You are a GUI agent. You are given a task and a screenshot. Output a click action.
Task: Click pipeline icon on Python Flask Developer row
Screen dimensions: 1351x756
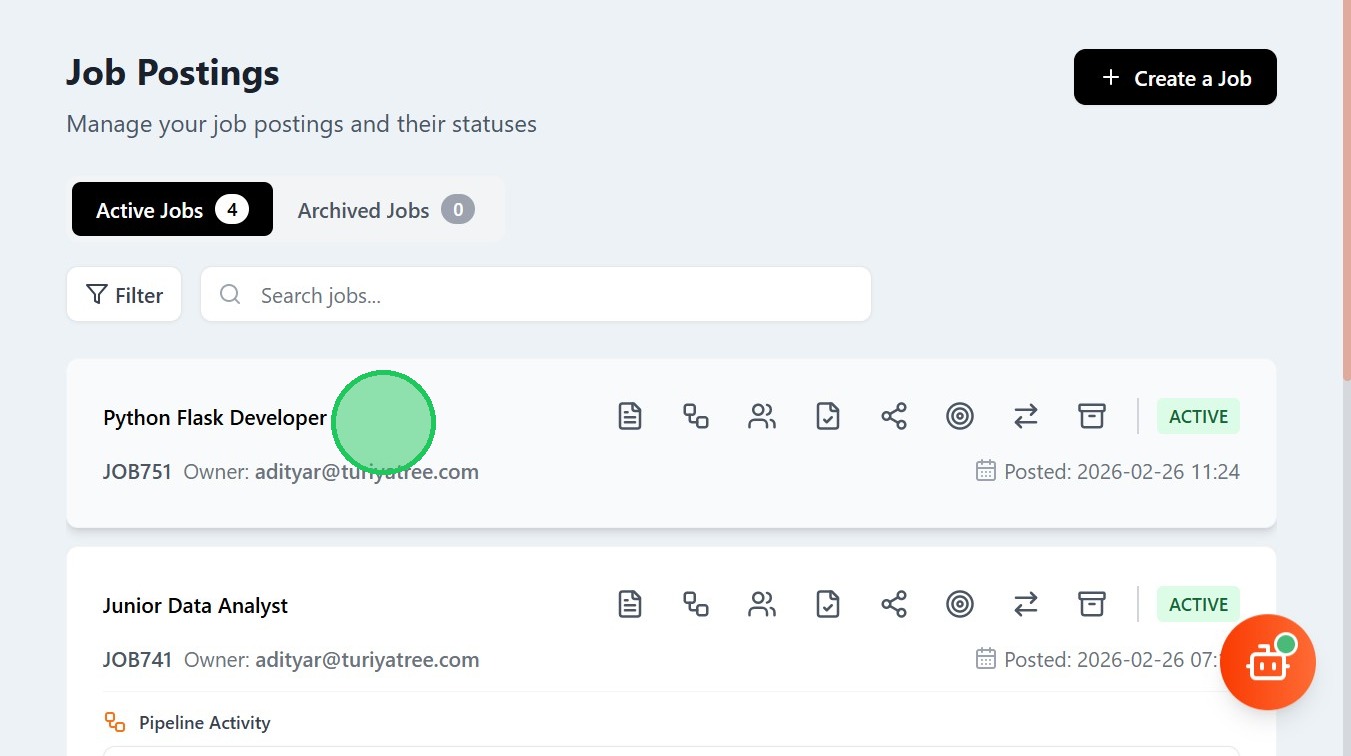pyautogui.click(x=696, y=416)
